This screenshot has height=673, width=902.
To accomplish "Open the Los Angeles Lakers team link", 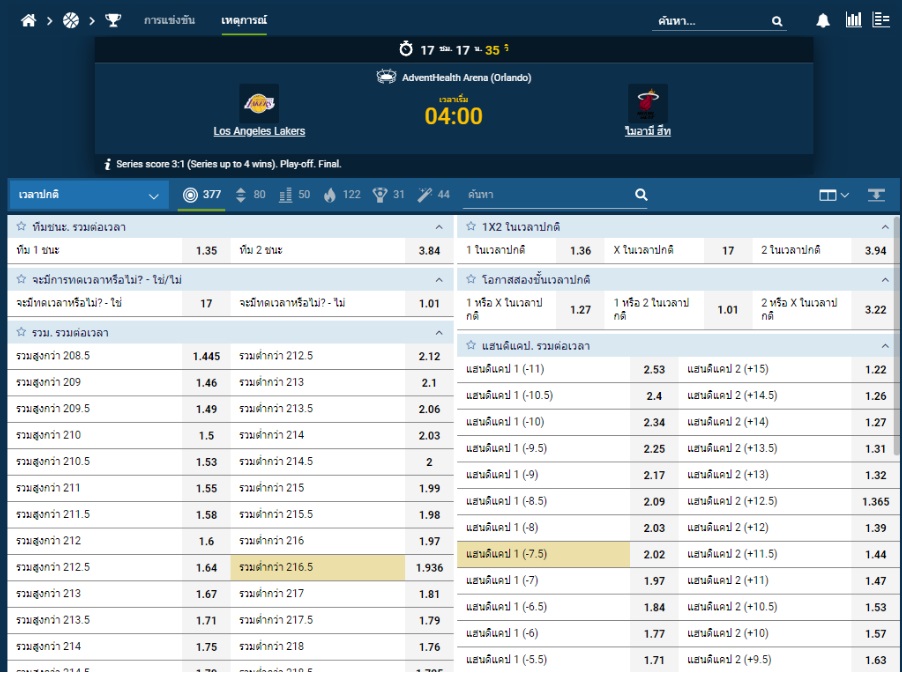I will tap(259, 131).
